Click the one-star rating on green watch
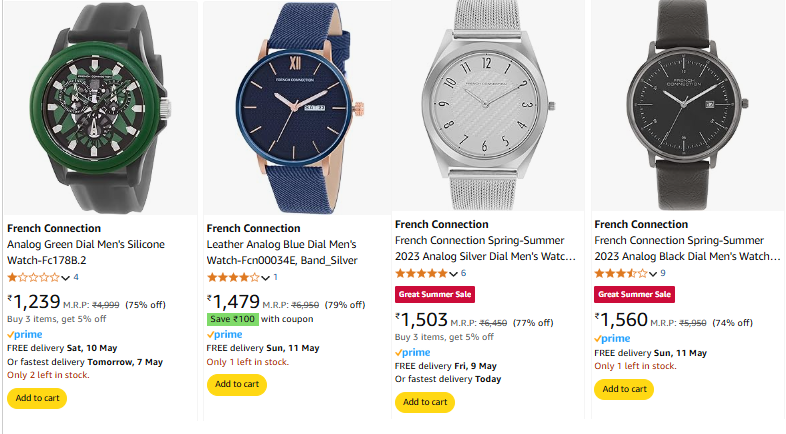Image resolution: width=786 pixels, height=434 pixels. pyautogui.click(x=33, y=277)
